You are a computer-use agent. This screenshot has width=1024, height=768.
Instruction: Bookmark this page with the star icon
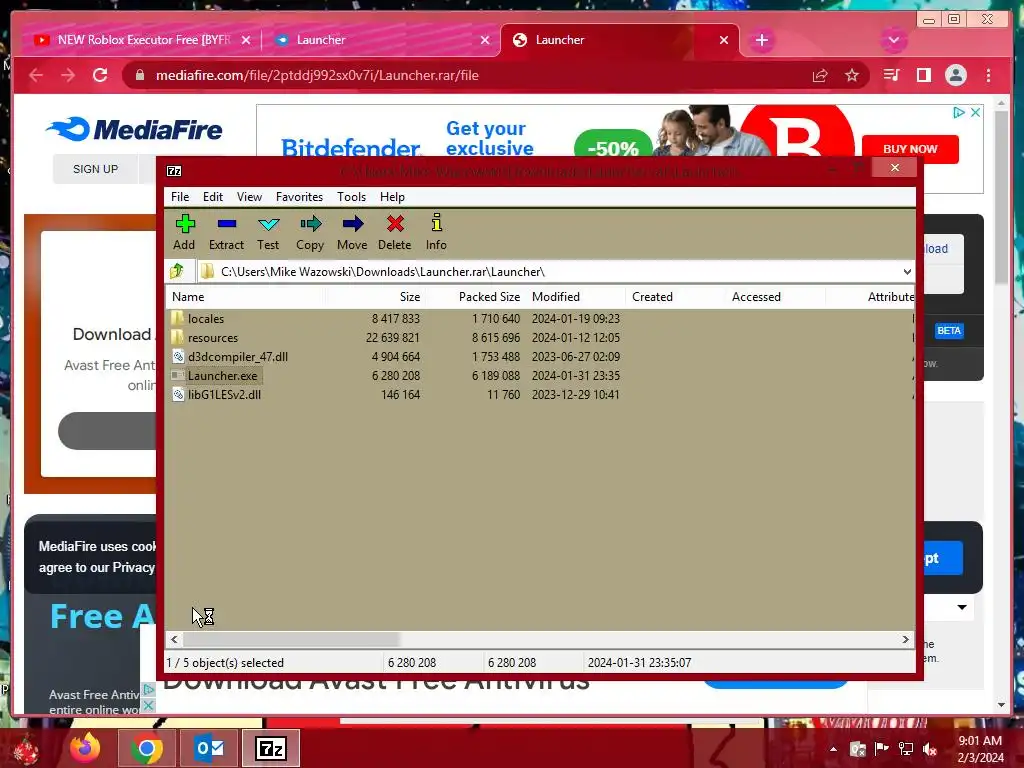tap(852, 75)
